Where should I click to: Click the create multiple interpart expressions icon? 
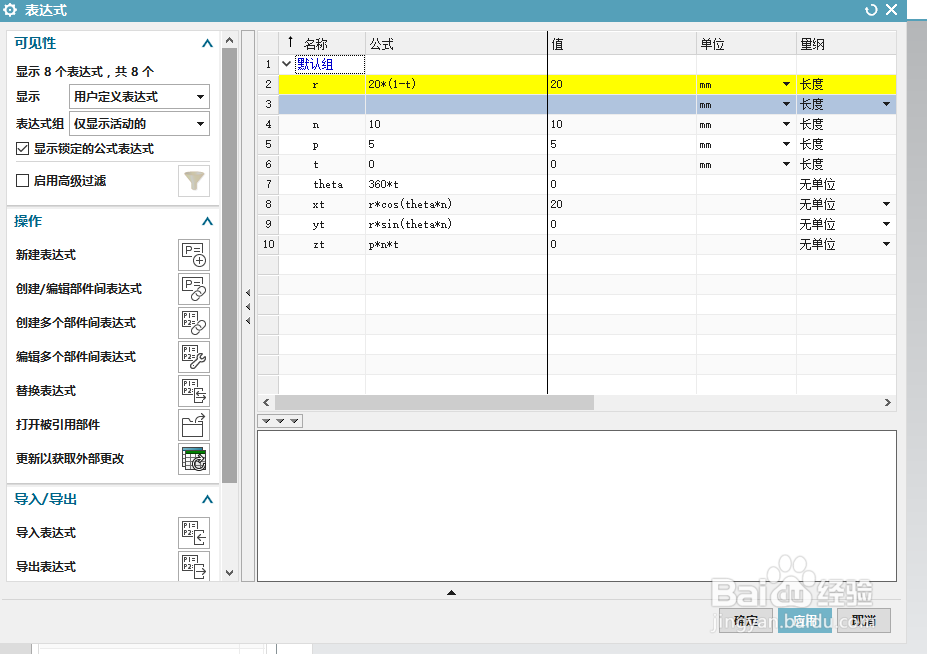click(194, 323)
